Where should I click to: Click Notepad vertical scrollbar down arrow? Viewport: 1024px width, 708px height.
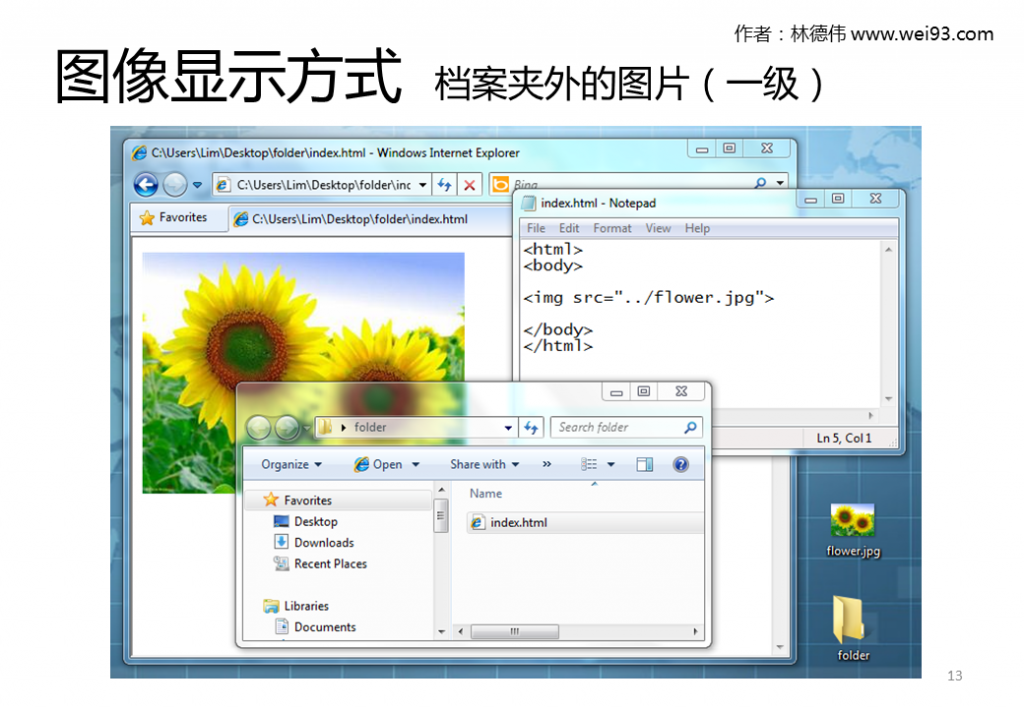point(888,398)
